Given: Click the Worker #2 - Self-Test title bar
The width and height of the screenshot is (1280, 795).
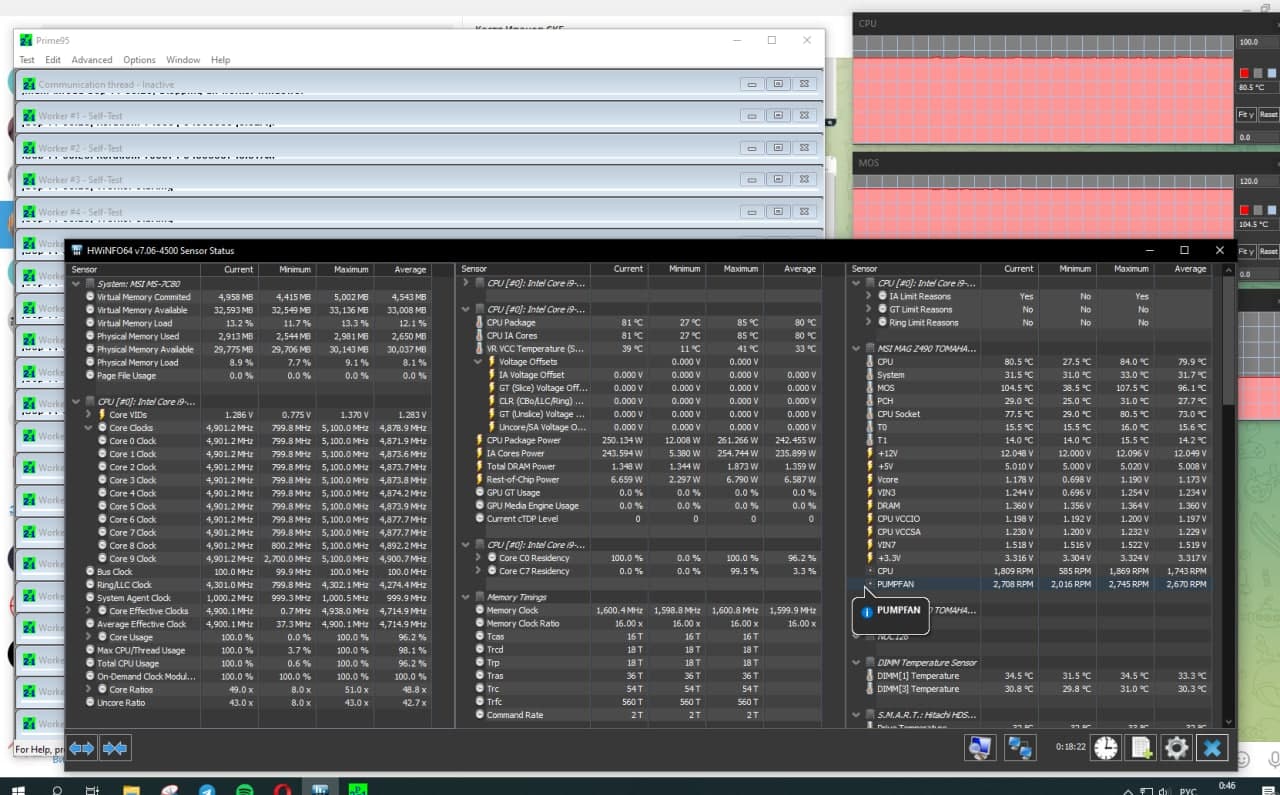Looking at the screenshot, I should click(420, 148).
